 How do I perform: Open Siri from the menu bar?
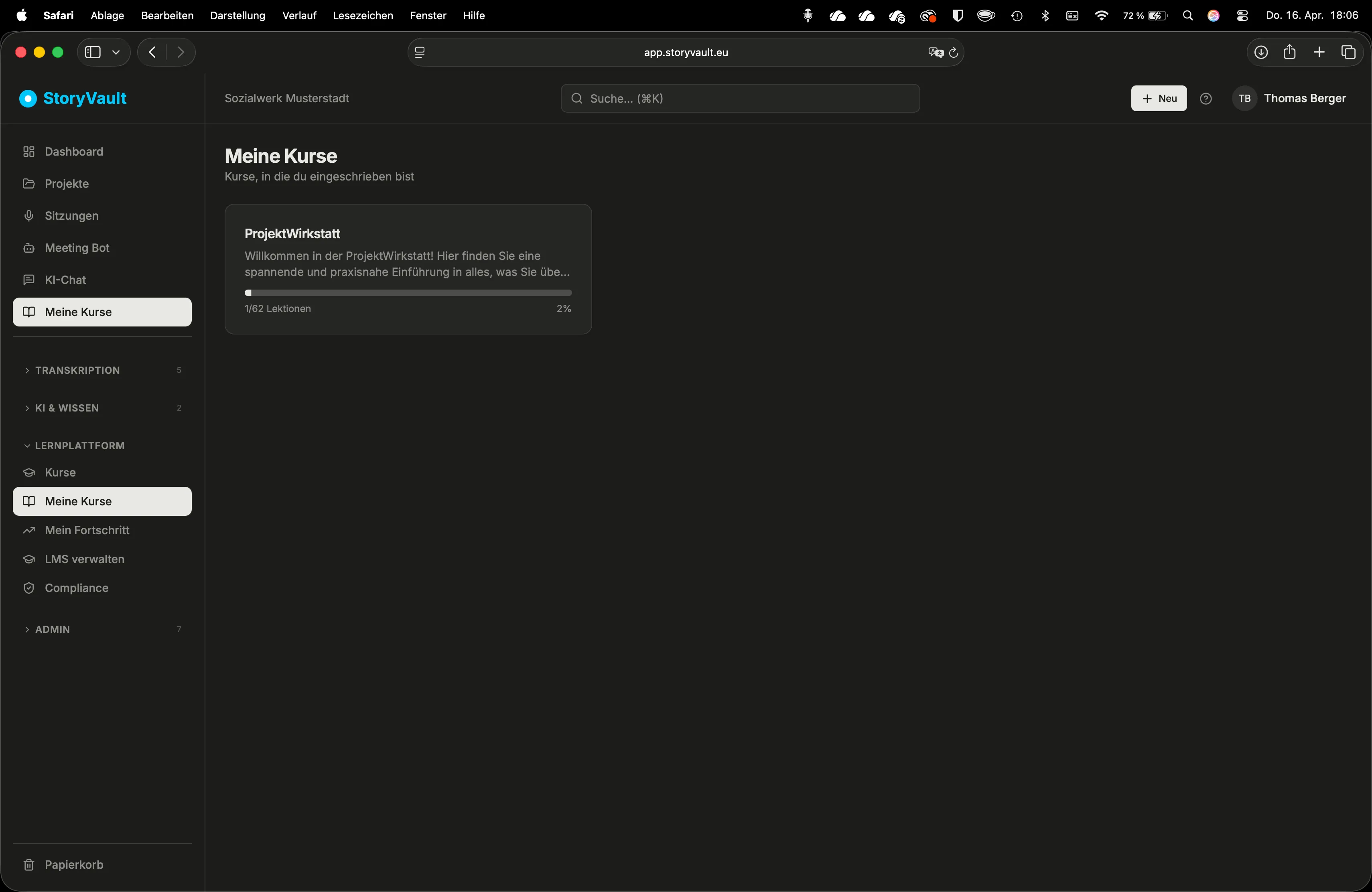(x=1214, y=16)
